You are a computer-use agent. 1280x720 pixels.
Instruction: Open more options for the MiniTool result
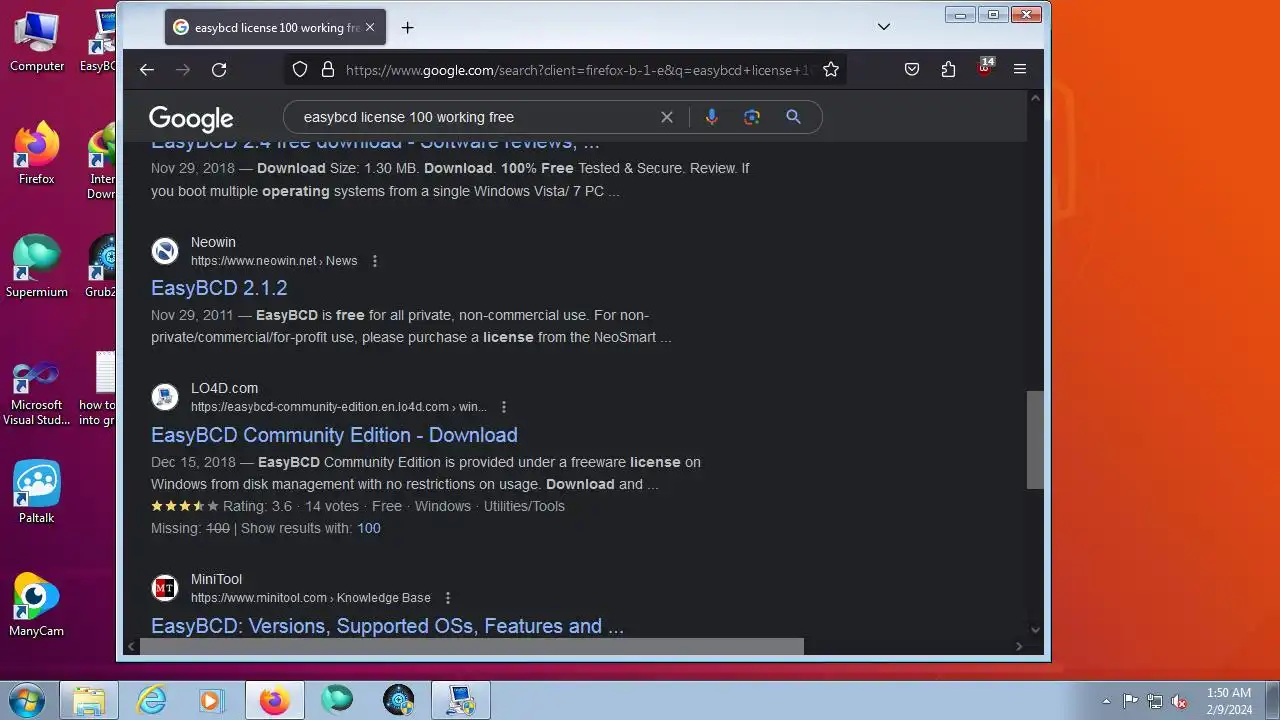pos(448,598)
